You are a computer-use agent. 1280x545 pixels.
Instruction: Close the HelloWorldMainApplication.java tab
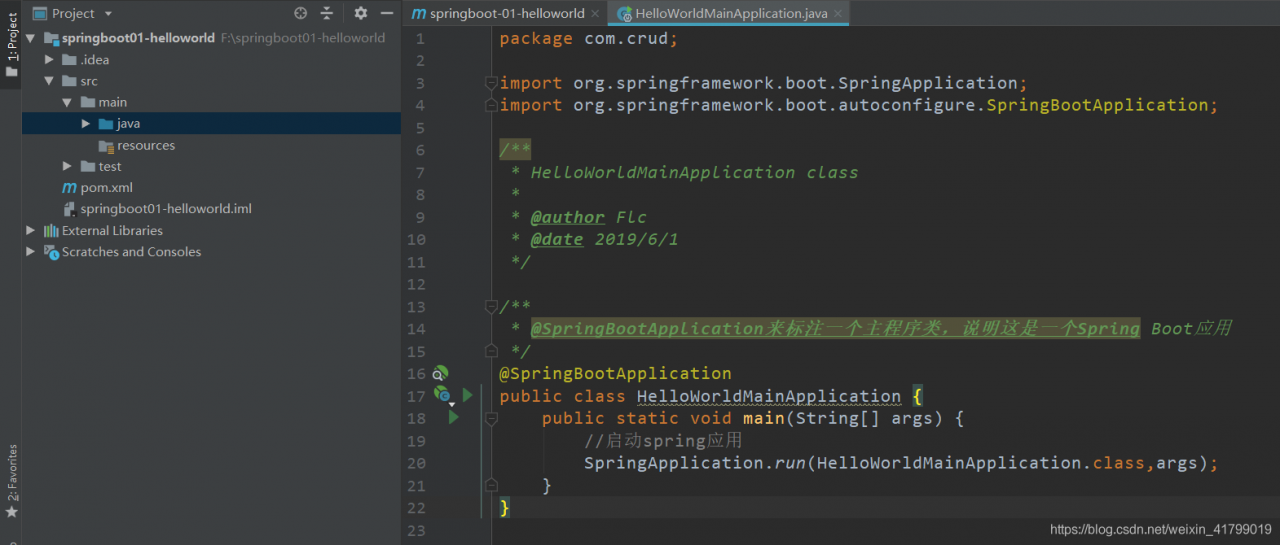[840, 14]
